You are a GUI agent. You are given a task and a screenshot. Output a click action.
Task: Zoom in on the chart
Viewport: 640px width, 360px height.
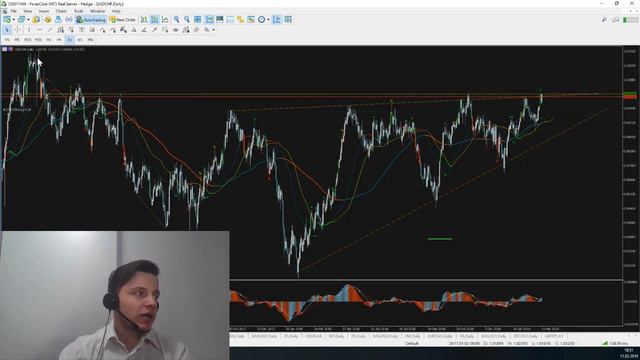176,20
